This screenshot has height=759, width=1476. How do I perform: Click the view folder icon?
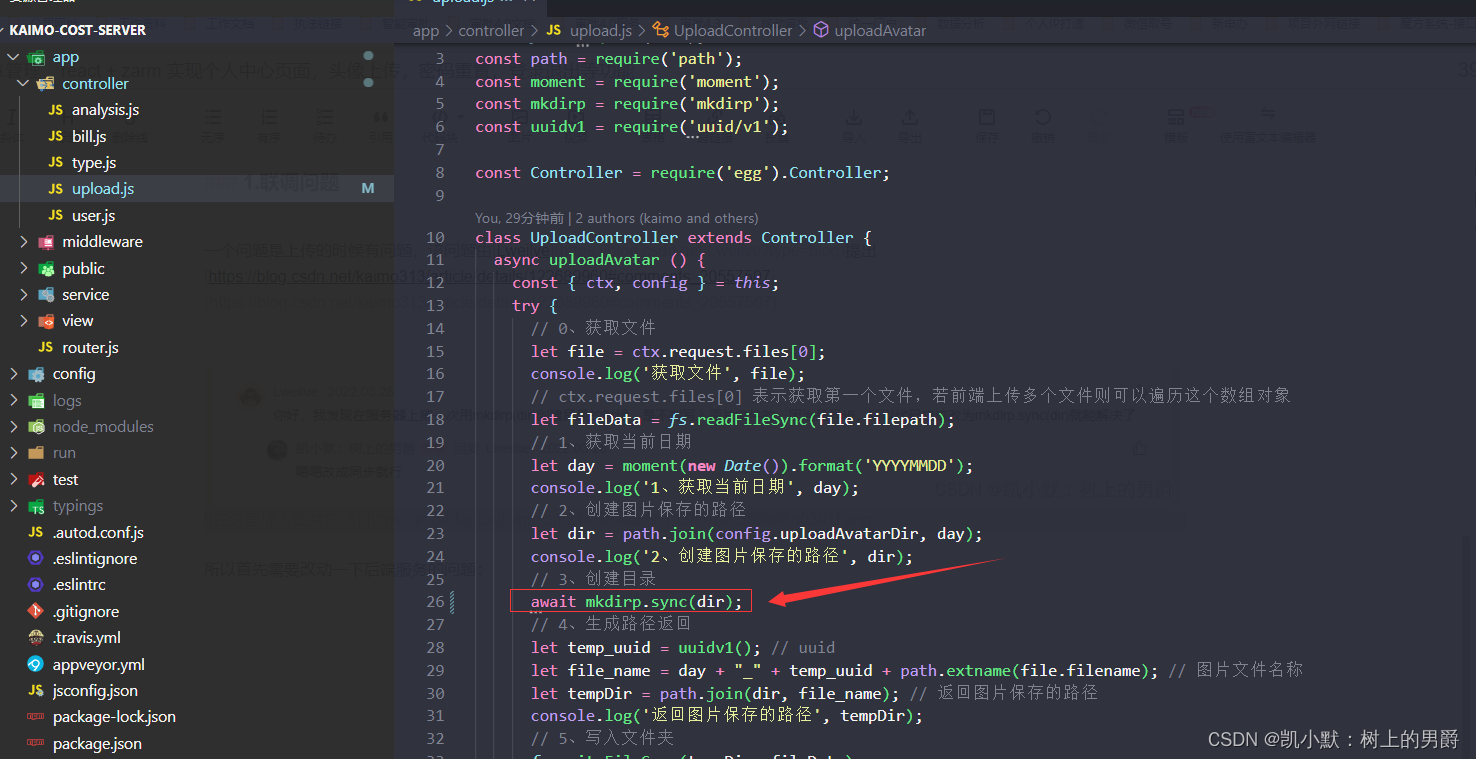click(45, 321)
